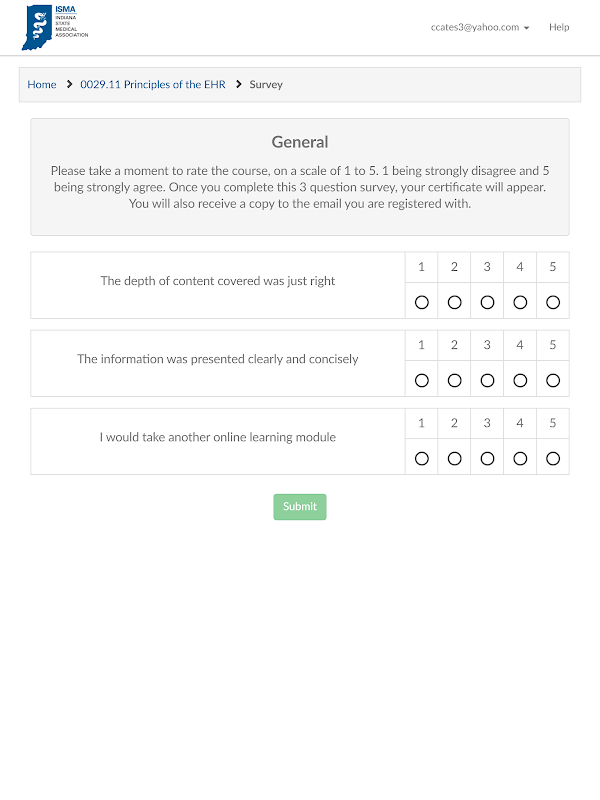Rate information clarity as 2
Image resolution: width=600 pixels, height=800 pixels.
click(454, 380)
